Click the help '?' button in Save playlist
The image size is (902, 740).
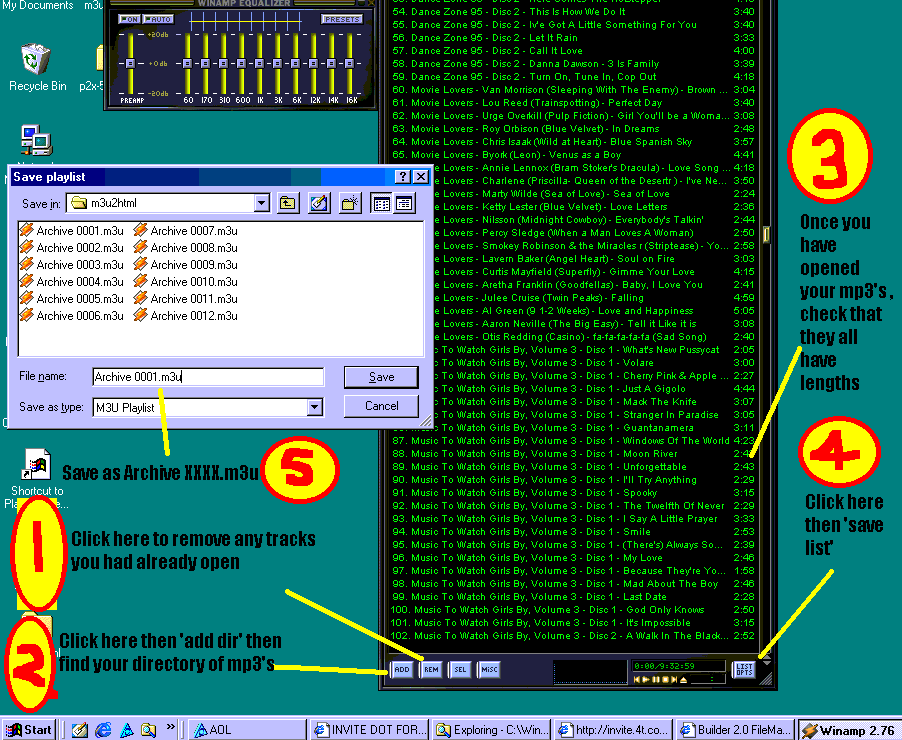click(x=403, y=177)
